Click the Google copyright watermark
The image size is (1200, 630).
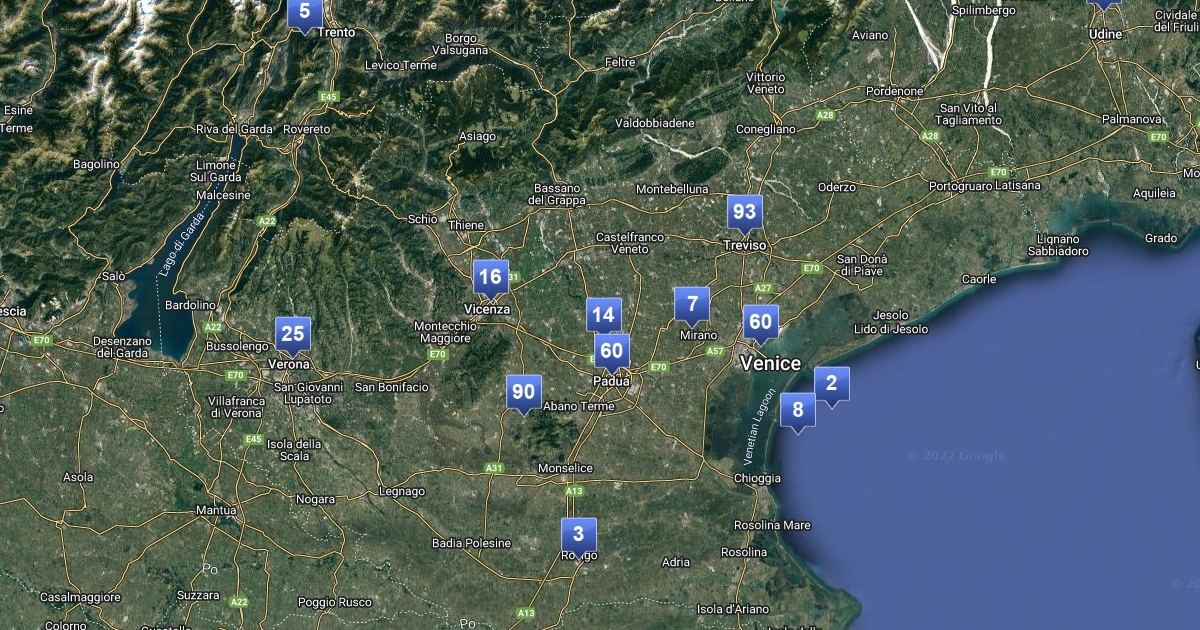tap(956, 456)
